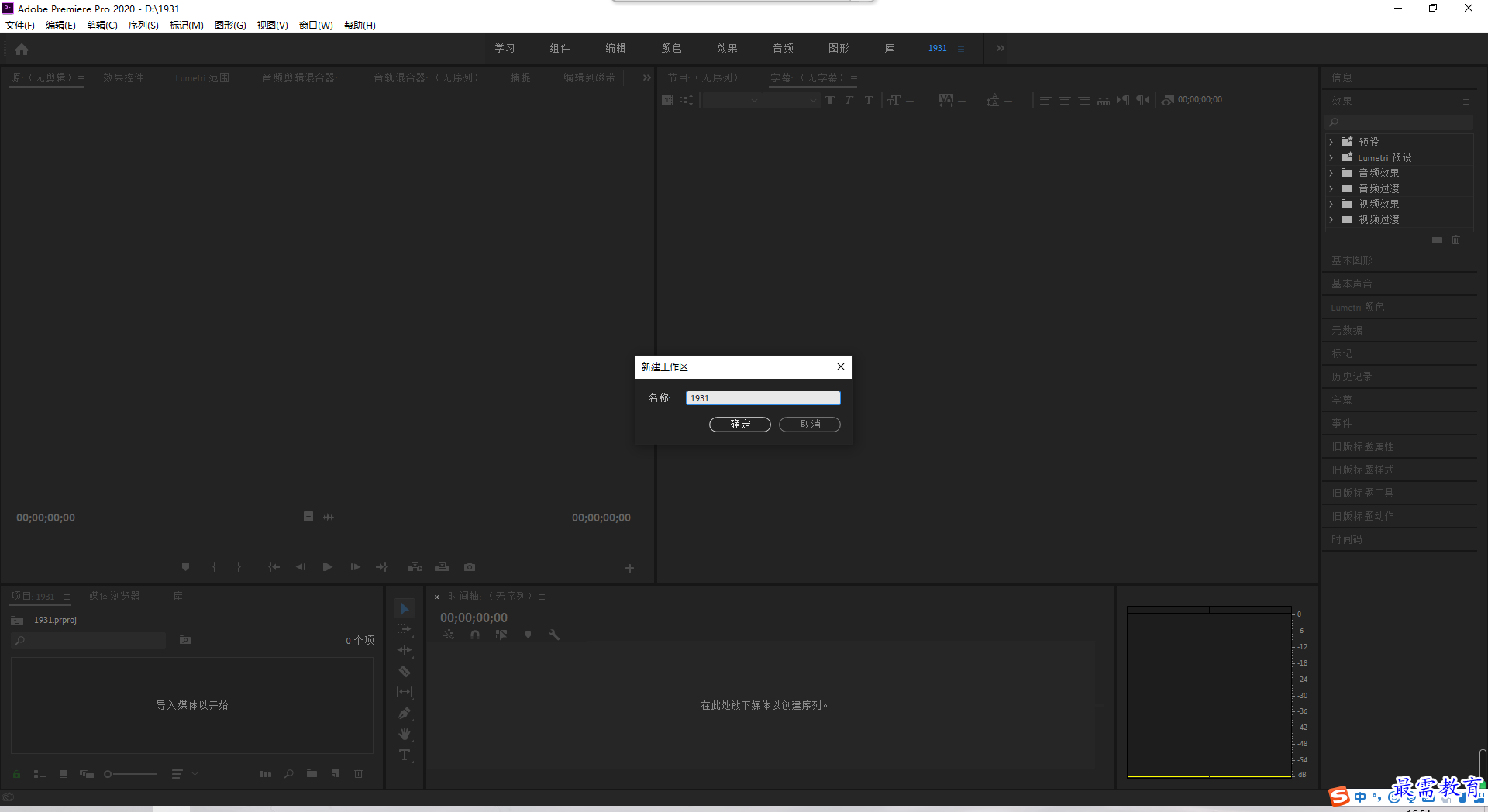Expand the 音频效果 folder
Viewport: 1488px width, 812px height.
pos(1331,173)
